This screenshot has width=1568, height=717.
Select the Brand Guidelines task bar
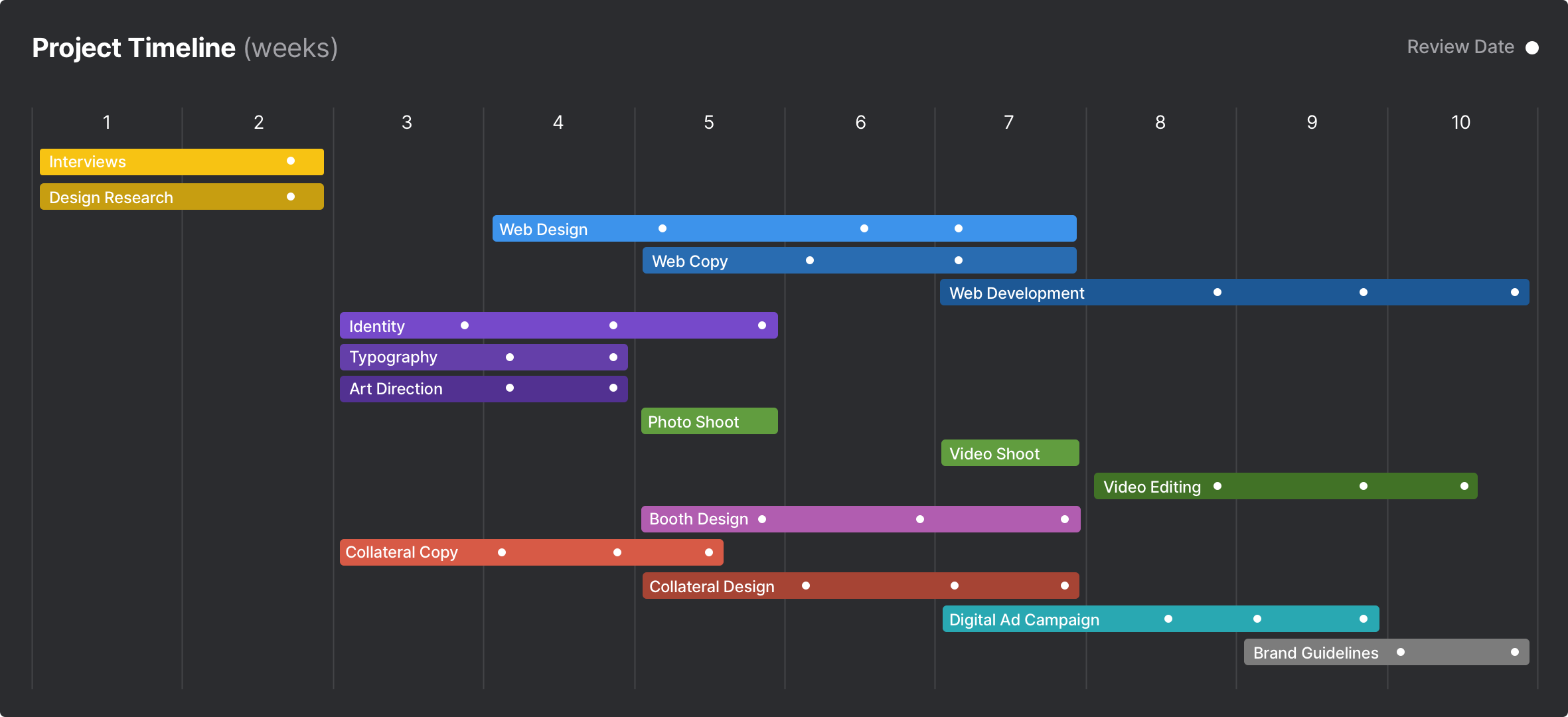[1381, 654]
